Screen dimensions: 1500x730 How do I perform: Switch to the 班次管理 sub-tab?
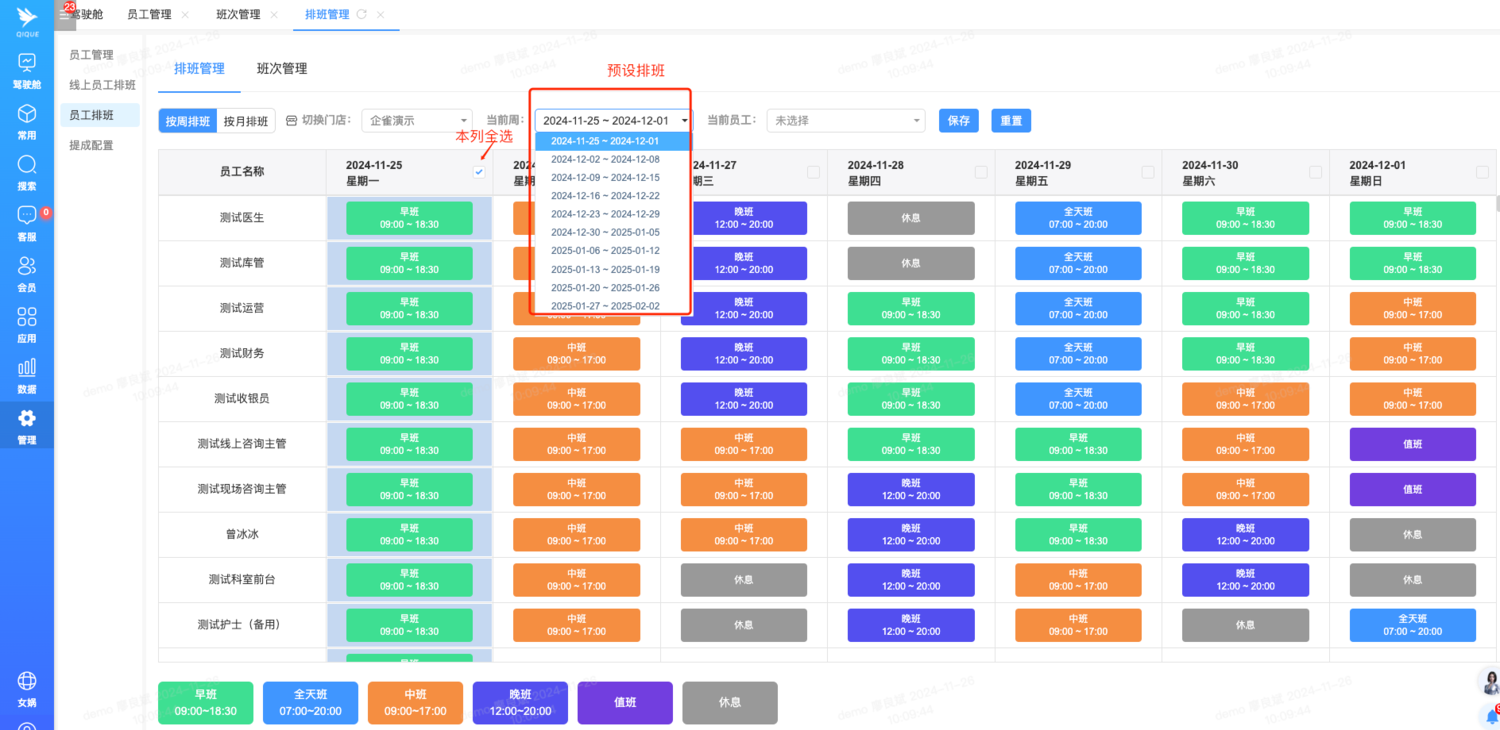(282, 69)
